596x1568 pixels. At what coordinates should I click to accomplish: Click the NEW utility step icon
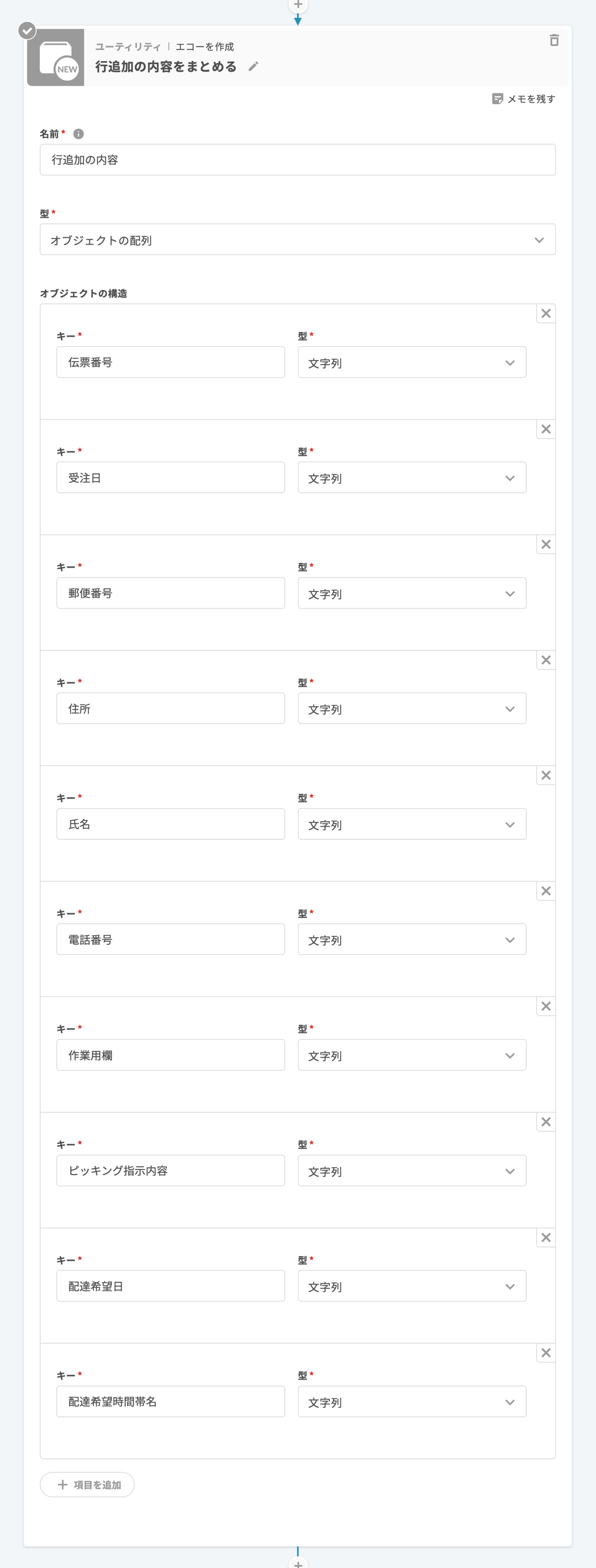click(56, 58)
